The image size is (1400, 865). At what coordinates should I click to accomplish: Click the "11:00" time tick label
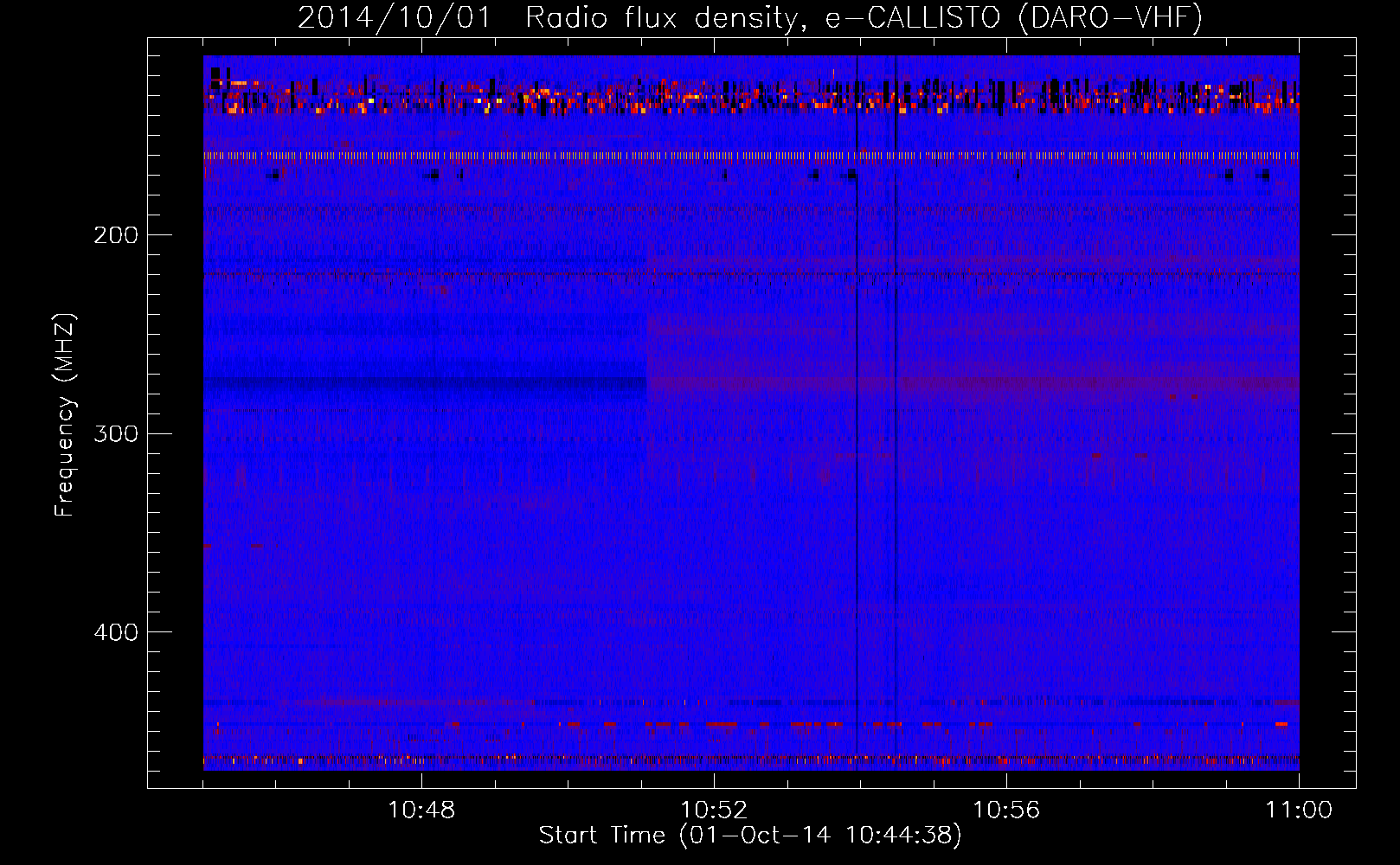coord(1299,811)
